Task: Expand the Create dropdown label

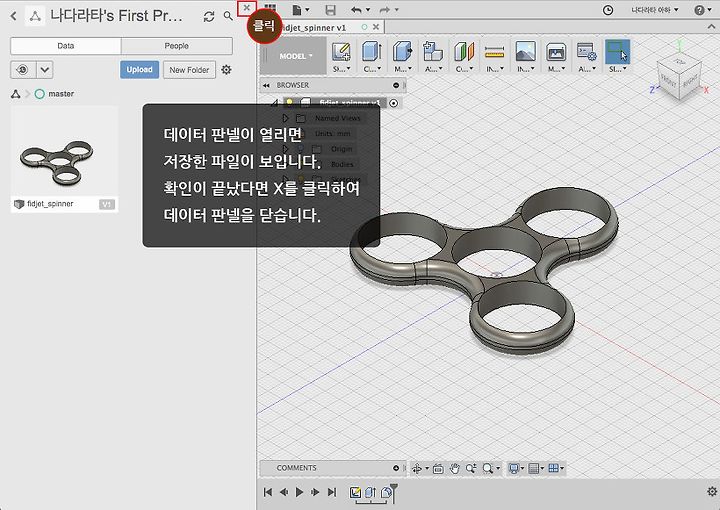Action: pos(372,69)
